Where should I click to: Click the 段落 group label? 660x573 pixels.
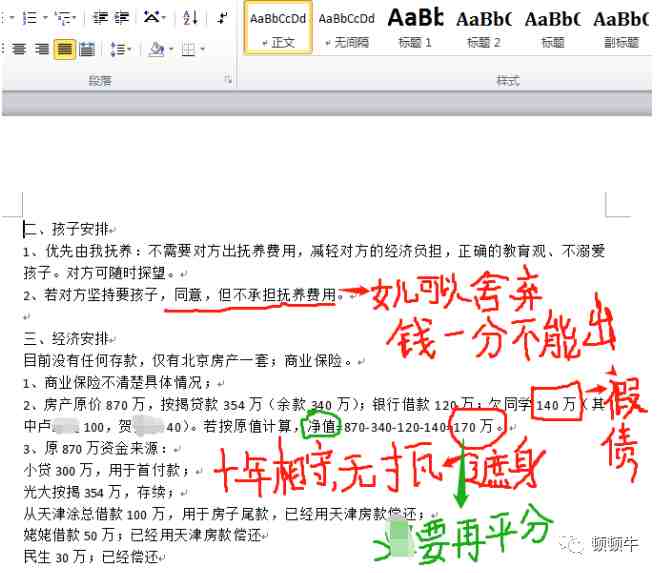(100, 80)
